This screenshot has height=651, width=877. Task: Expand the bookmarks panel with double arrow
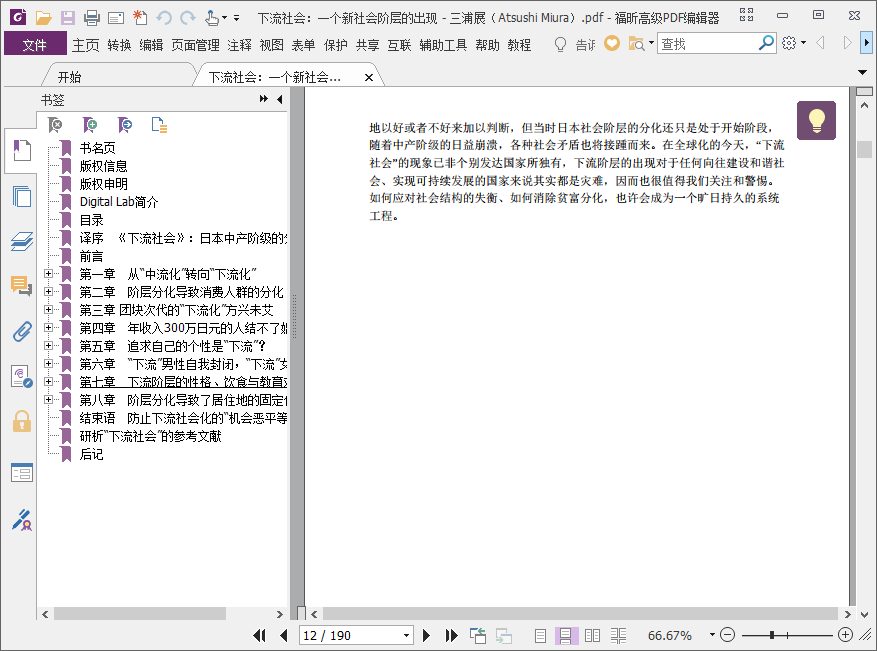pyautogui.click(x=263, y=99)
